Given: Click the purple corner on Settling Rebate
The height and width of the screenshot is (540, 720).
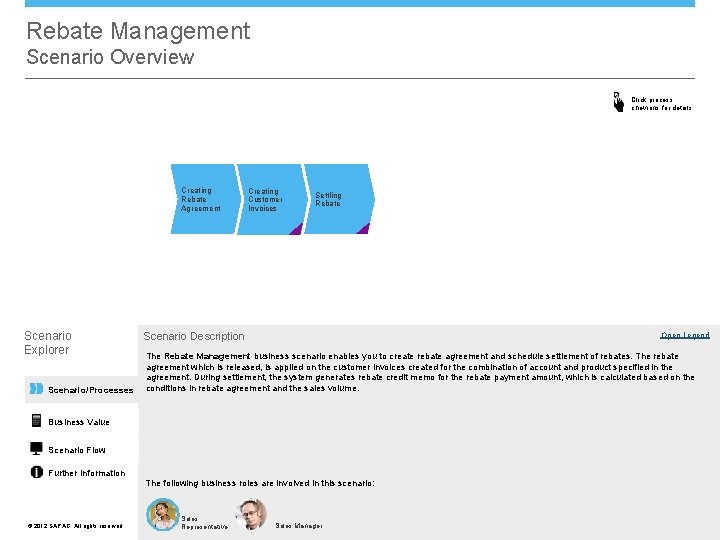Looking at the screenshot, I should coord(363,229).
